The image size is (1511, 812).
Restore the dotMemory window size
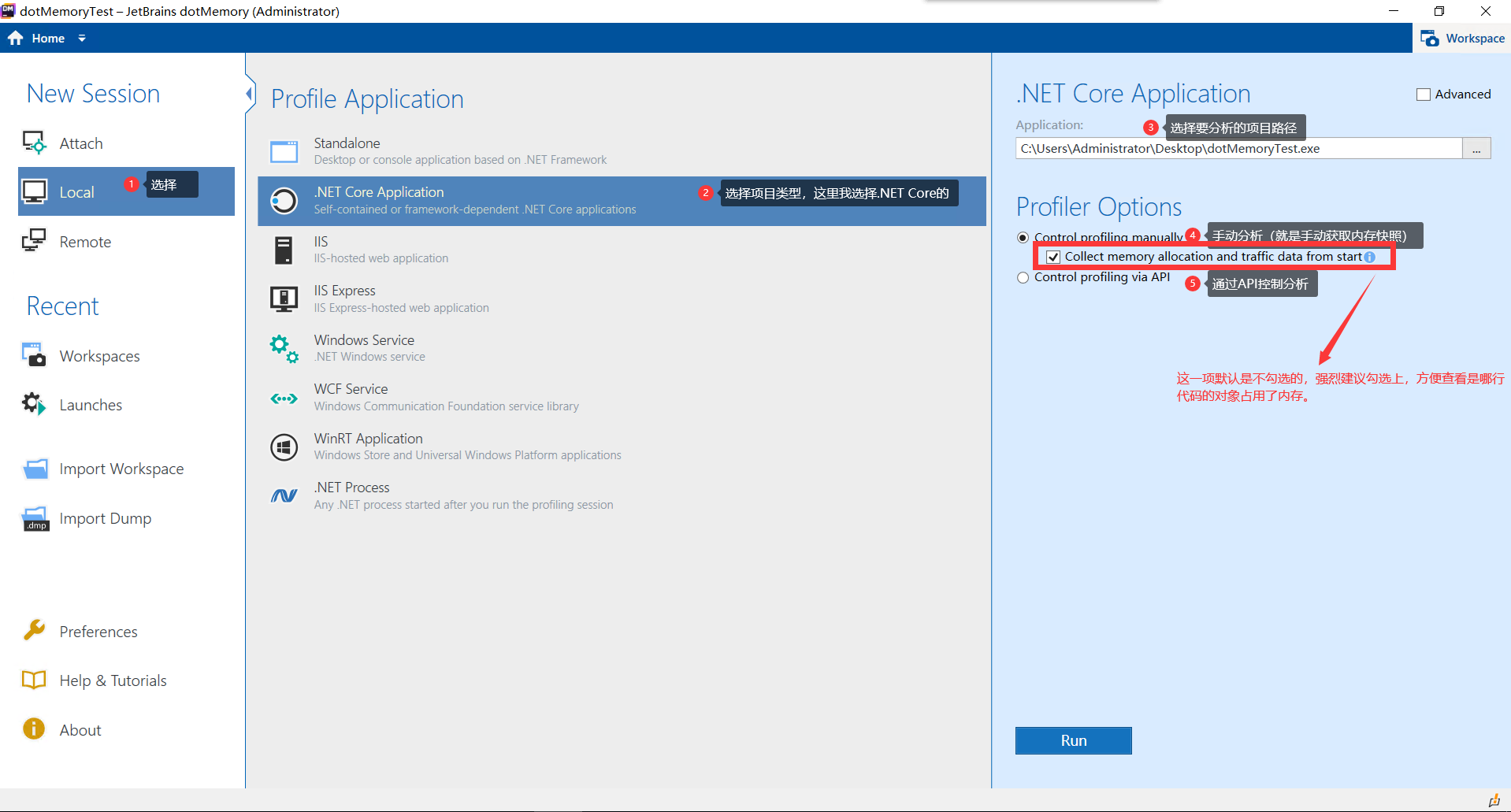pos(1439,11)
